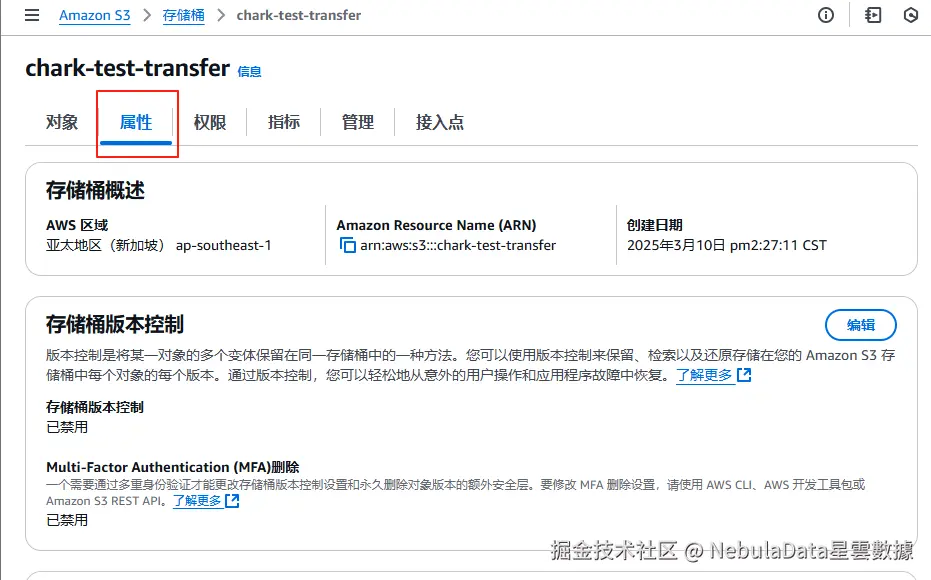The image size is (931, 580).
Task: Open 了解更多 link in versioning description
Action: click(704, 375)
